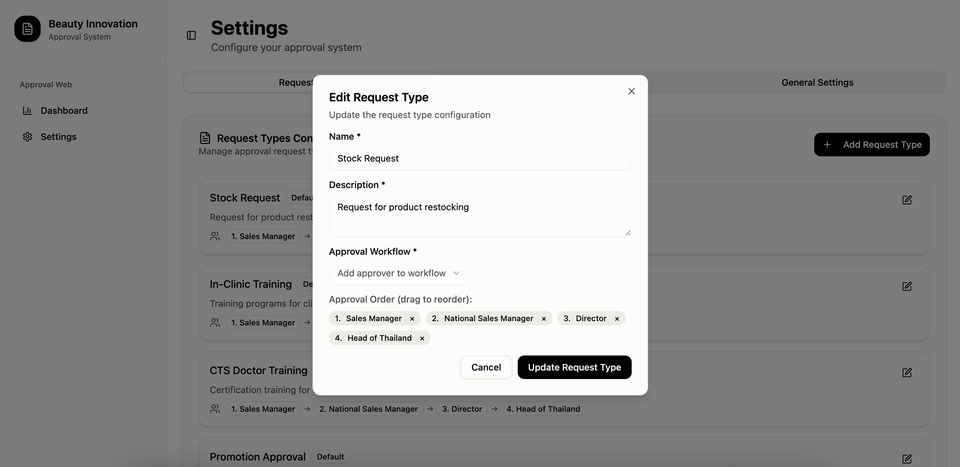960x467 pixels.
Task: Remove Director from approval order
Action: coord(617,319)
